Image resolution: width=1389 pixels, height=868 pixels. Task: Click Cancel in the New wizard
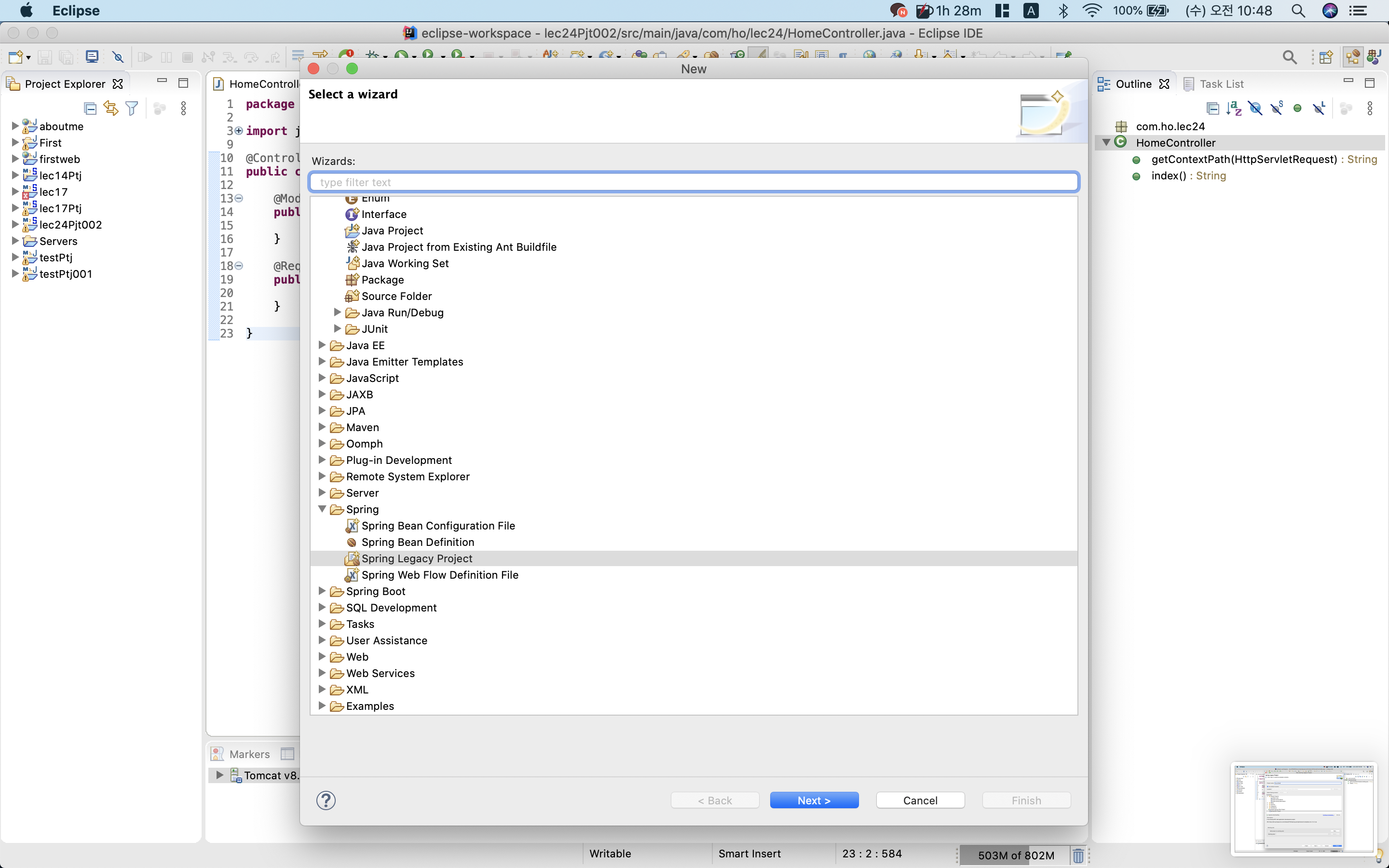pyautogui.click(x=920, y=800)
